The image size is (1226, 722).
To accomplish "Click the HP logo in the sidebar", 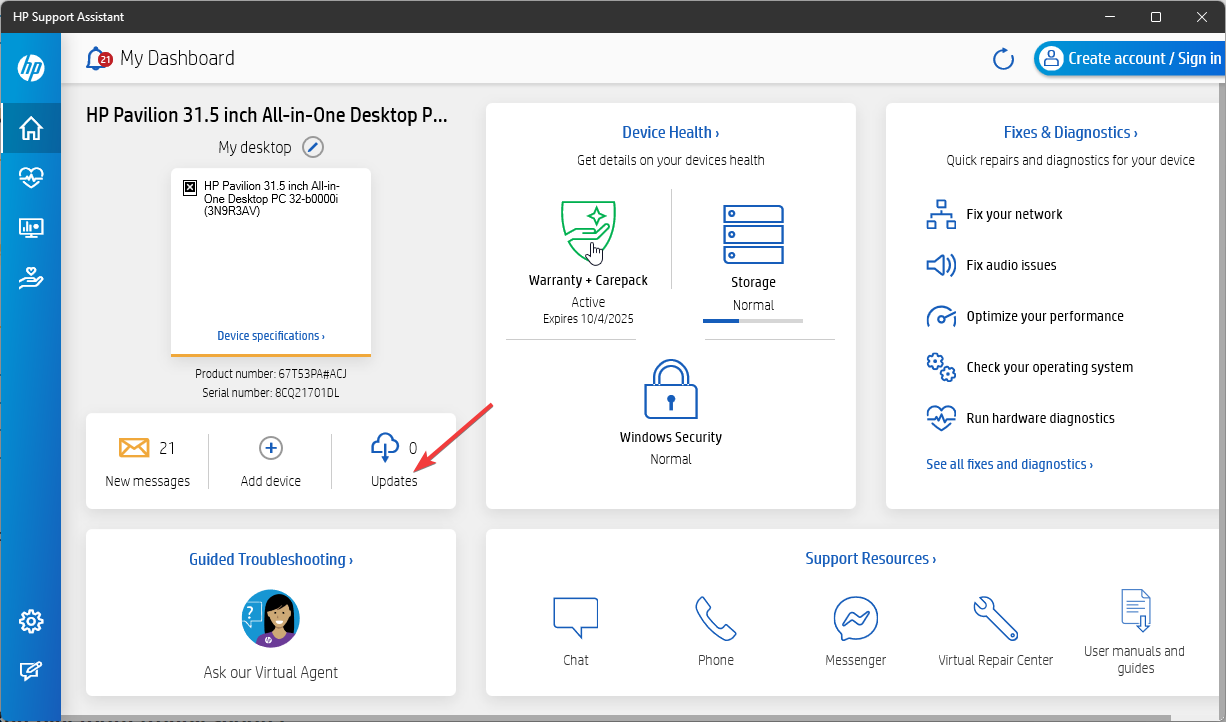I will (31, 68).
